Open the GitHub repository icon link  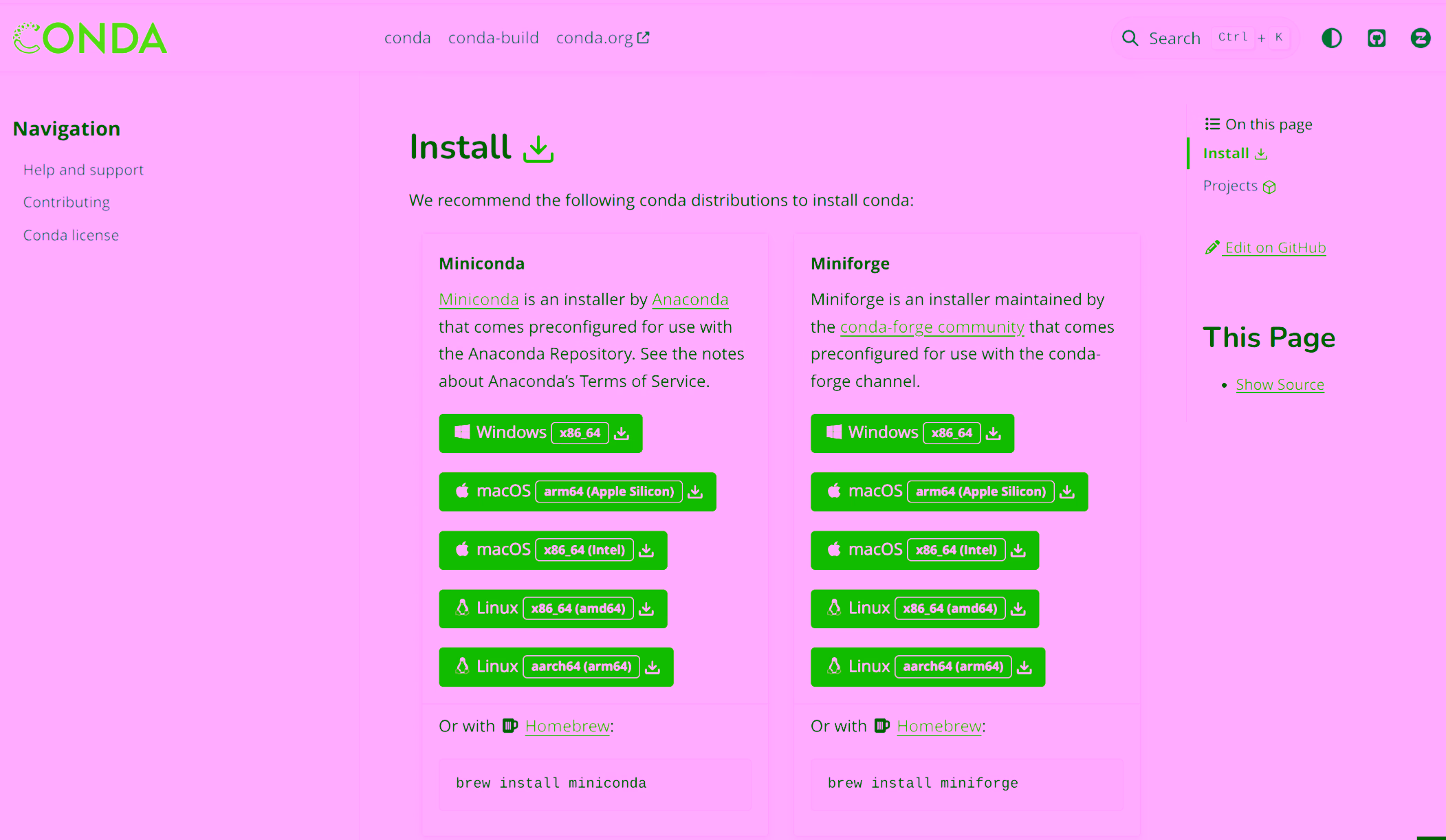1377,38
